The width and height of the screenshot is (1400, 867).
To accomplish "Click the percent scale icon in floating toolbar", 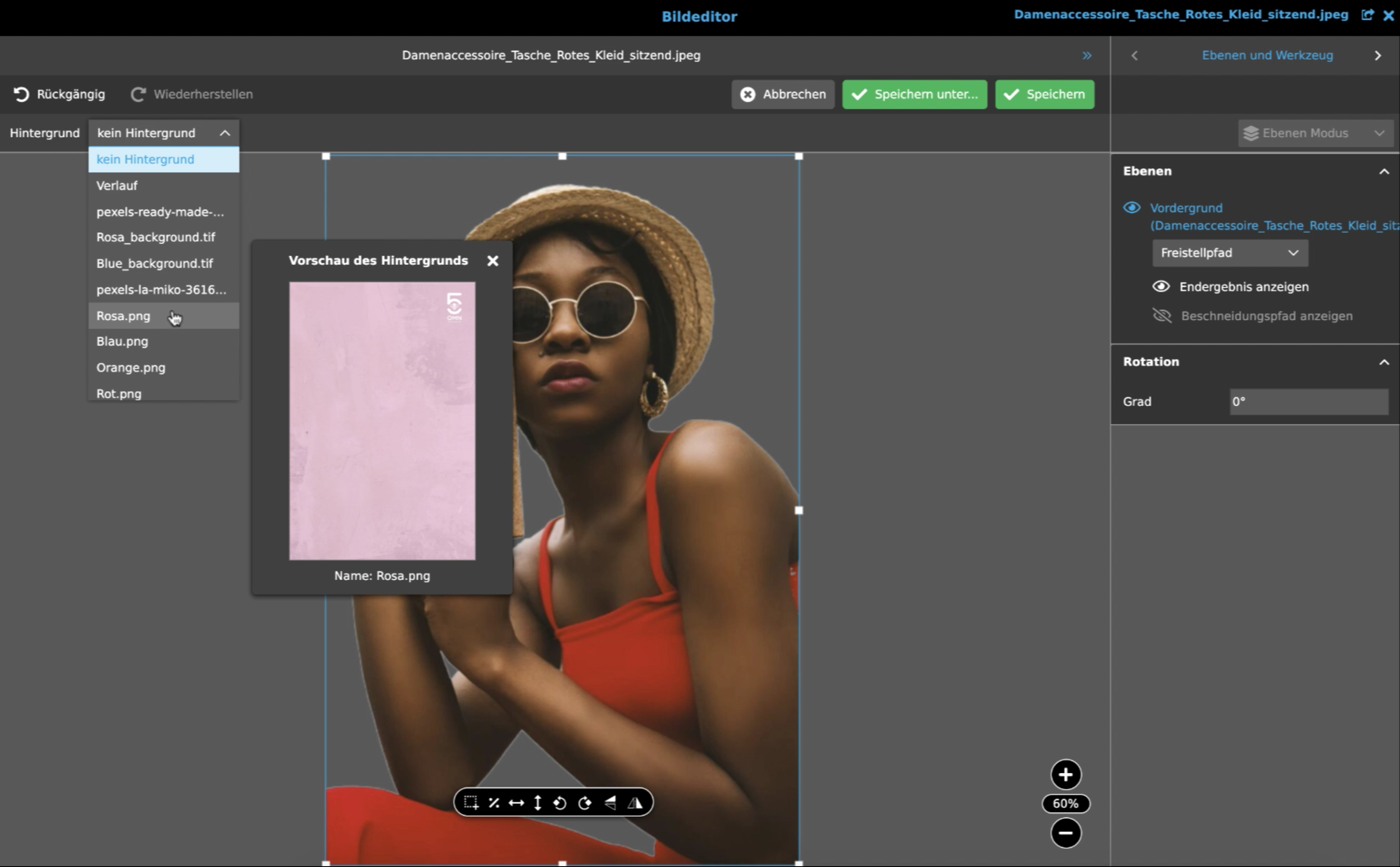I will click(x=493, y=803).
